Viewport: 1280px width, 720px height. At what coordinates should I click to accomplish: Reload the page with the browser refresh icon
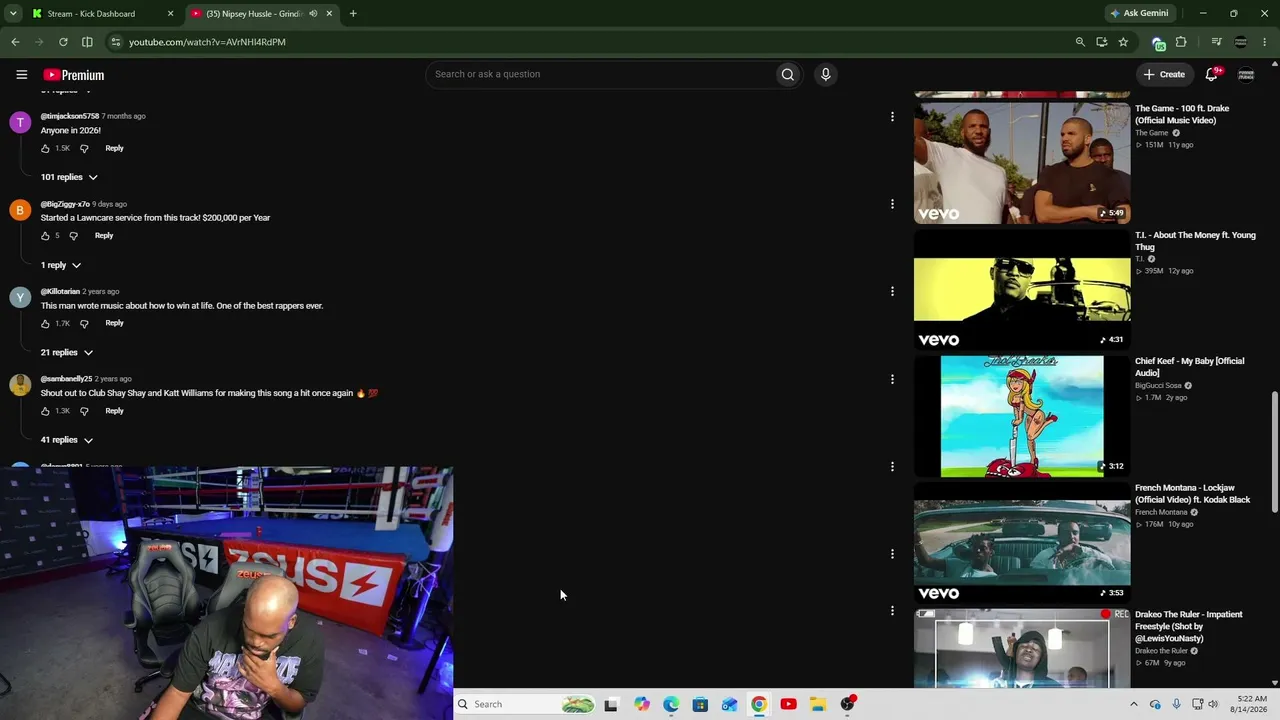click(63, 42)
